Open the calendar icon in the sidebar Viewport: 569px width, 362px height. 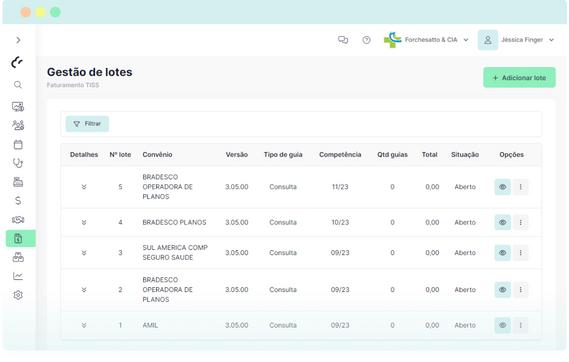(x=18, y=145)
